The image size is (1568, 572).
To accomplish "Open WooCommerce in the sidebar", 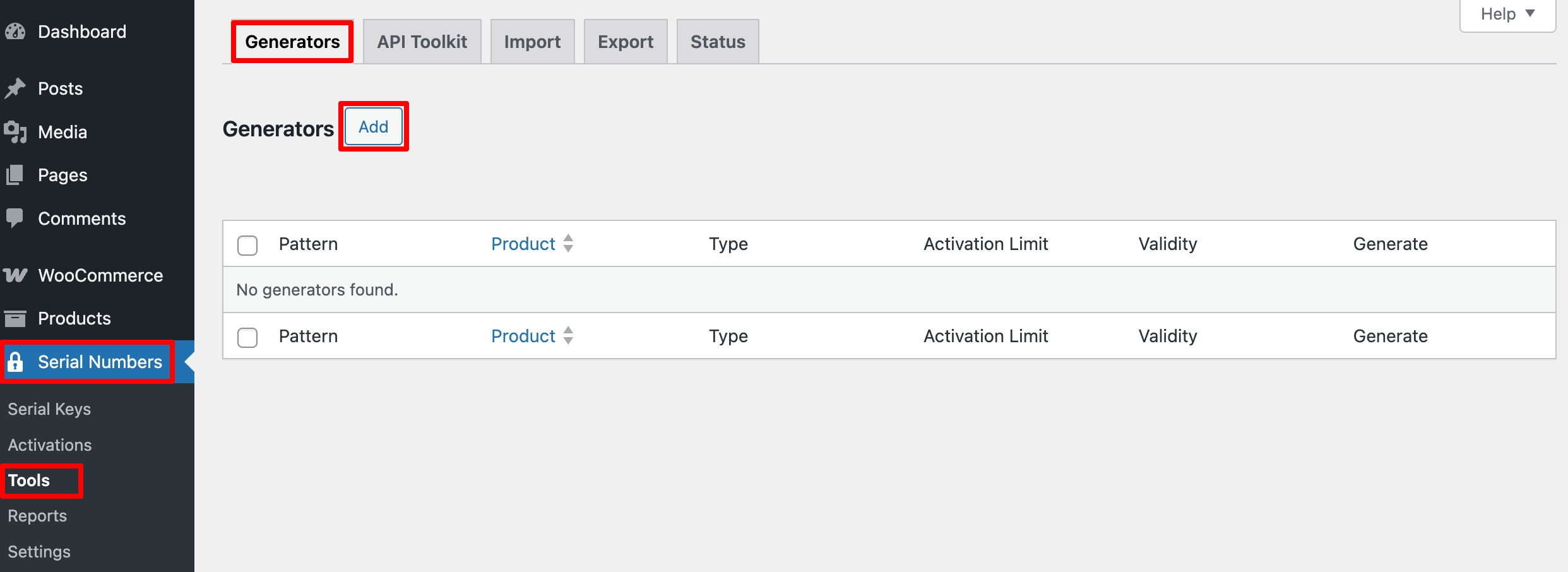I will point(100,275).
